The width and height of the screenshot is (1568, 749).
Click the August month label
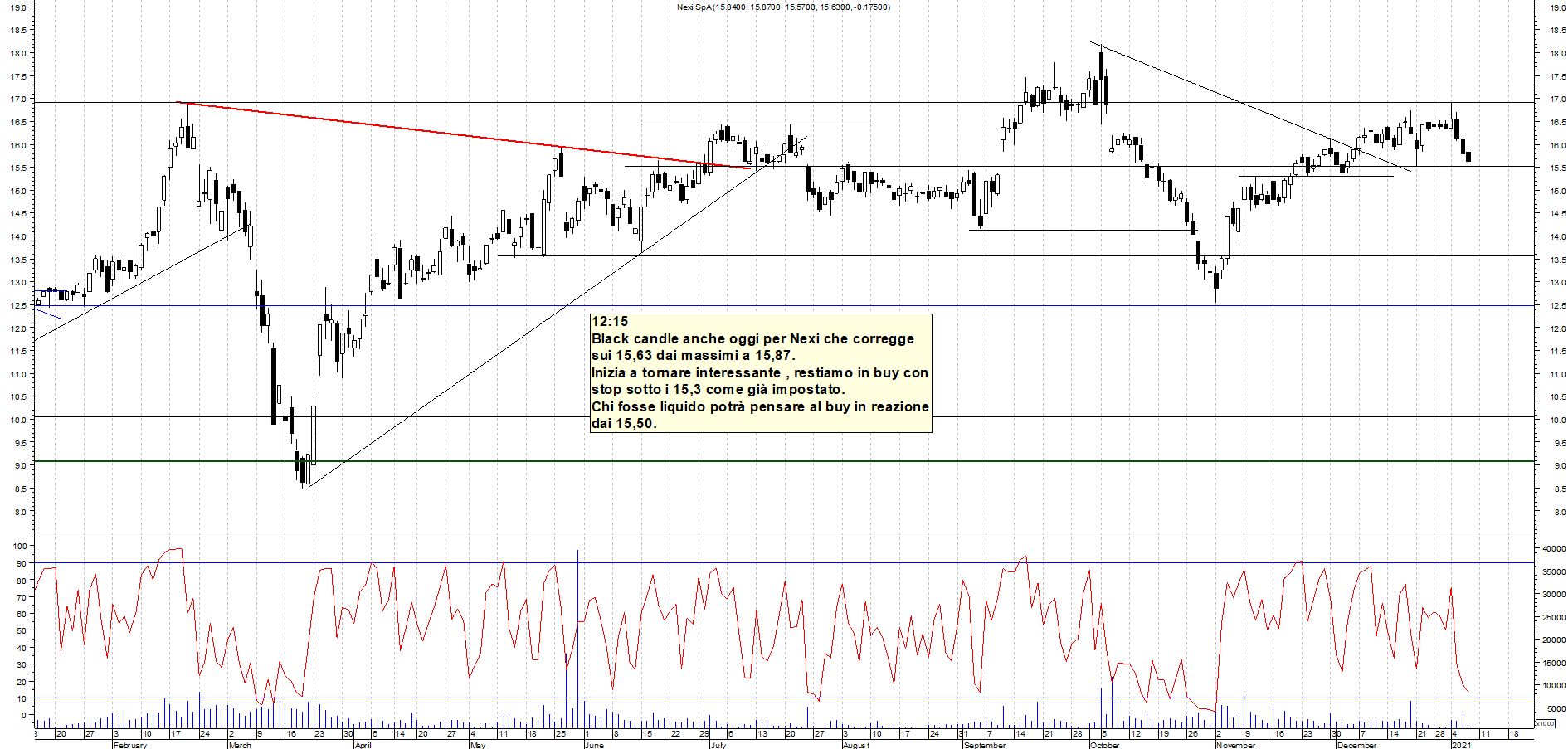tap(856, 745)
